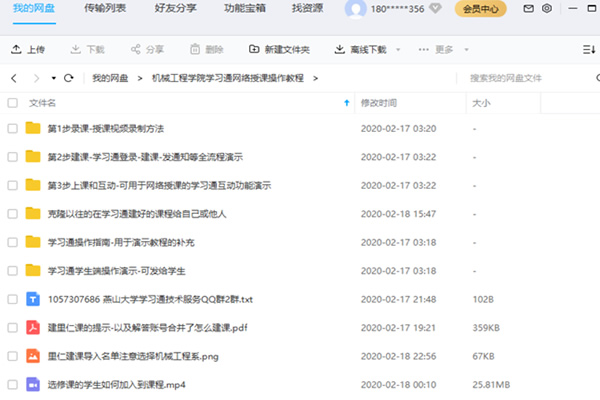Go back with the left arrow
This screenshot has width=600, height=400.
click(13, 77)
